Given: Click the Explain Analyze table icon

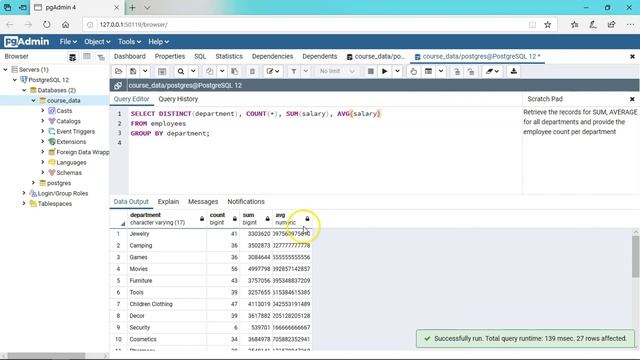Looking at the screenshot, I should coord(428,71).
